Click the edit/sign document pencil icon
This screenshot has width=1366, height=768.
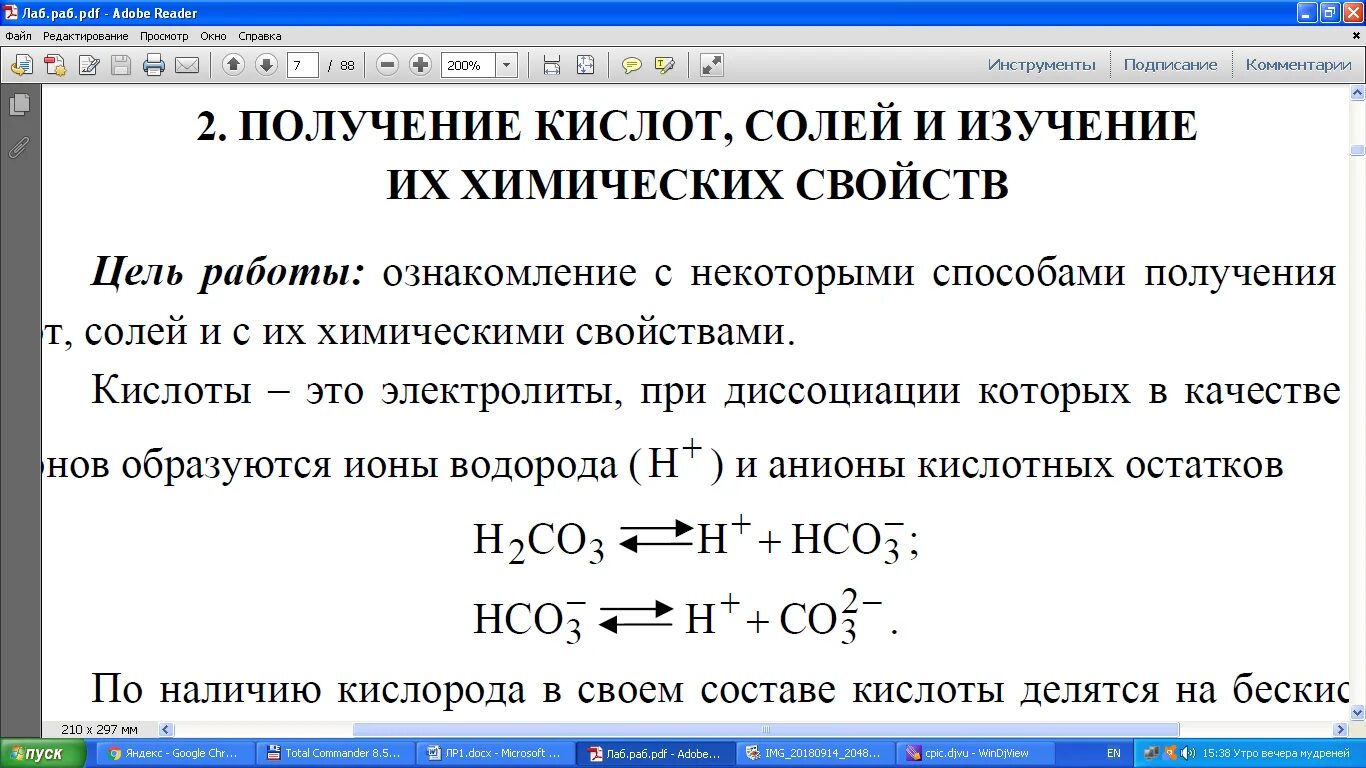tap(89, 66)
